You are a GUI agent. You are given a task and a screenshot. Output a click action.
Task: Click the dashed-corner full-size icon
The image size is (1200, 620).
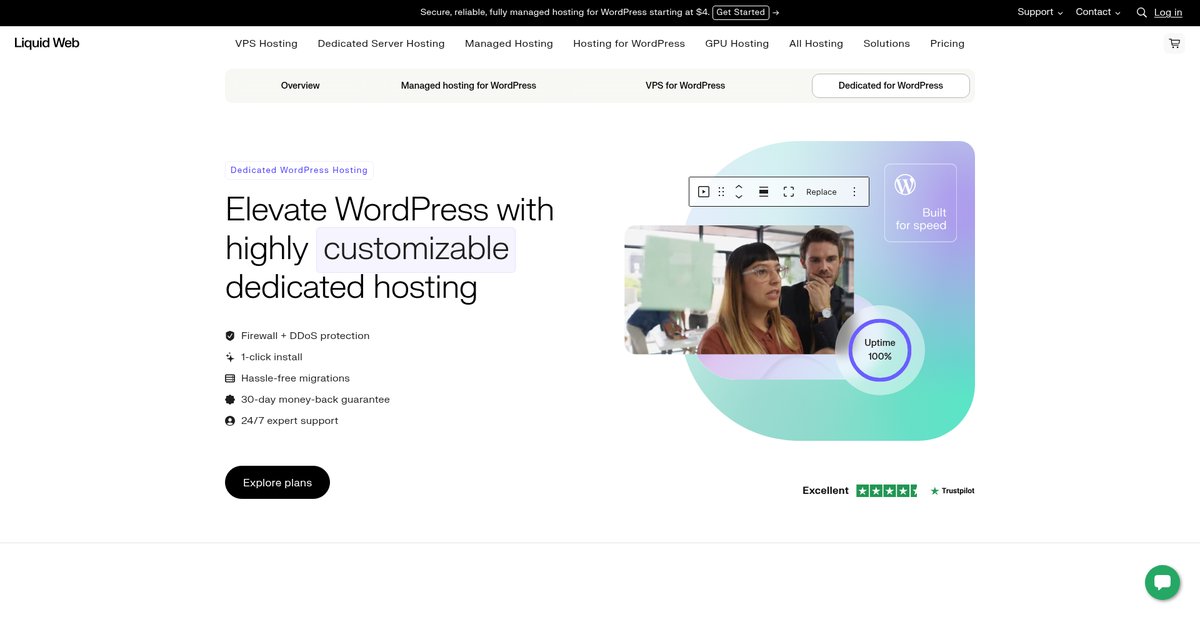click(x=789, y=192)
